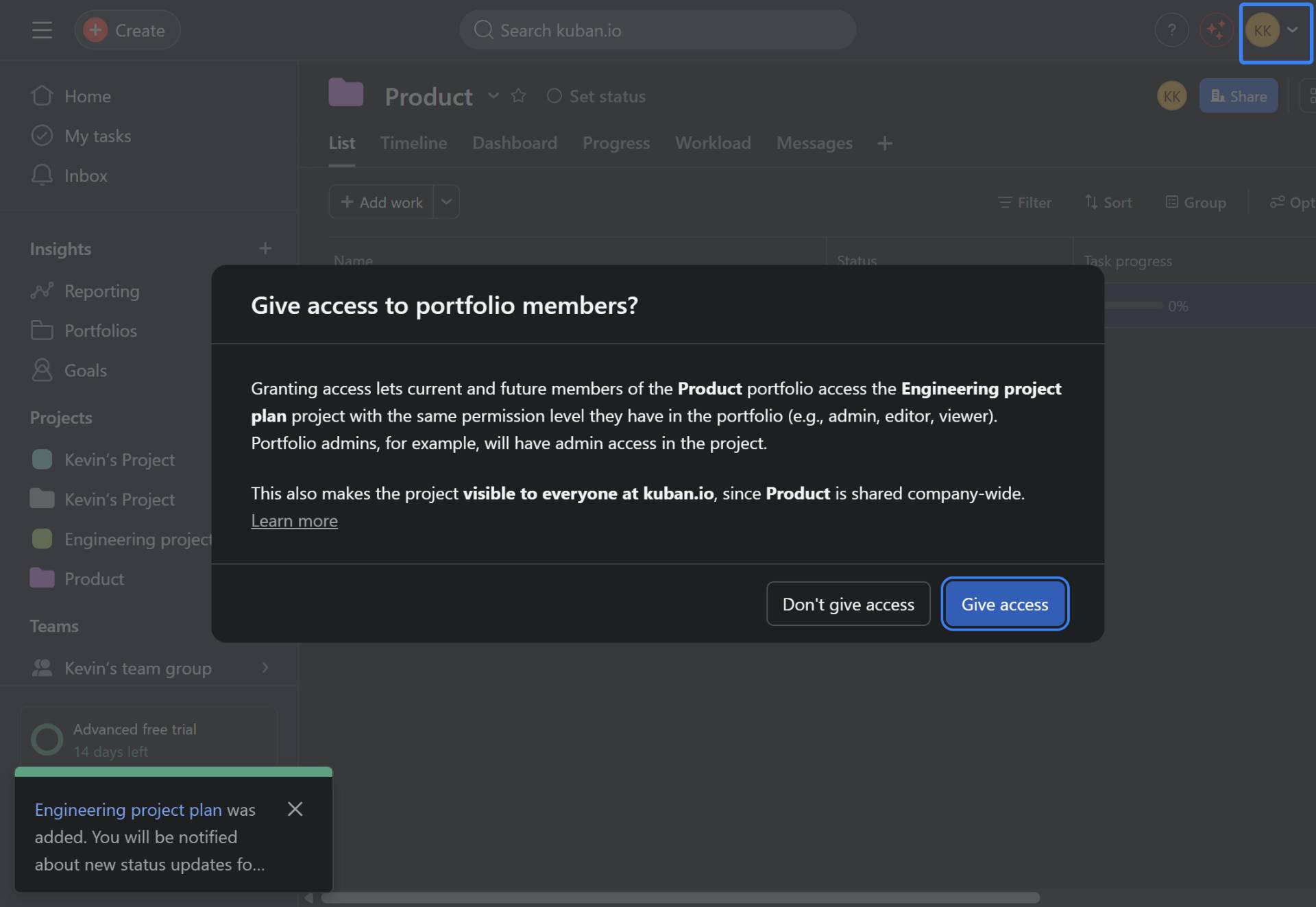Focus the Search kuban.io field

(657, 30)
